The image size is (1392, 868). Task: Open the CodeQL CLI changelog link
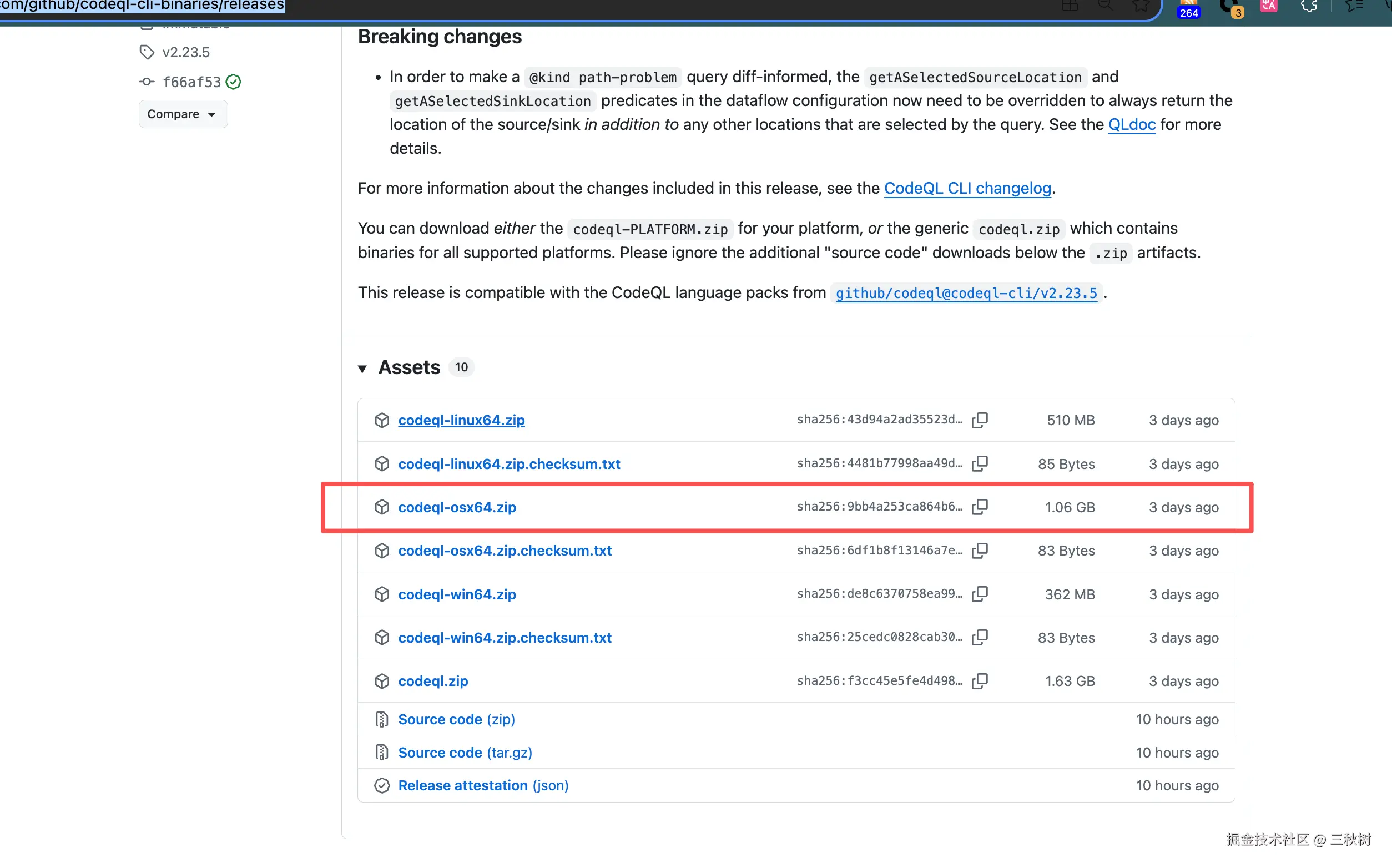(x=967, y=188)
